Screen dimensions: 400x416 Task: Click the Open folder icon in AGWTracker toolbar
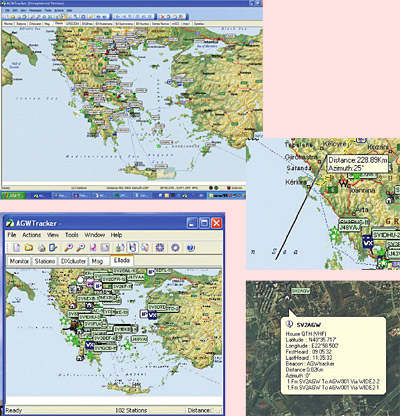click(x=29, y=248)
